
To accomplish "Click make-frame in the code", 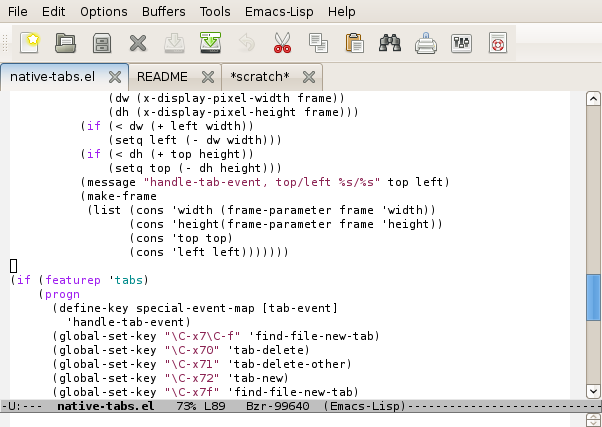I will point(122,196).
